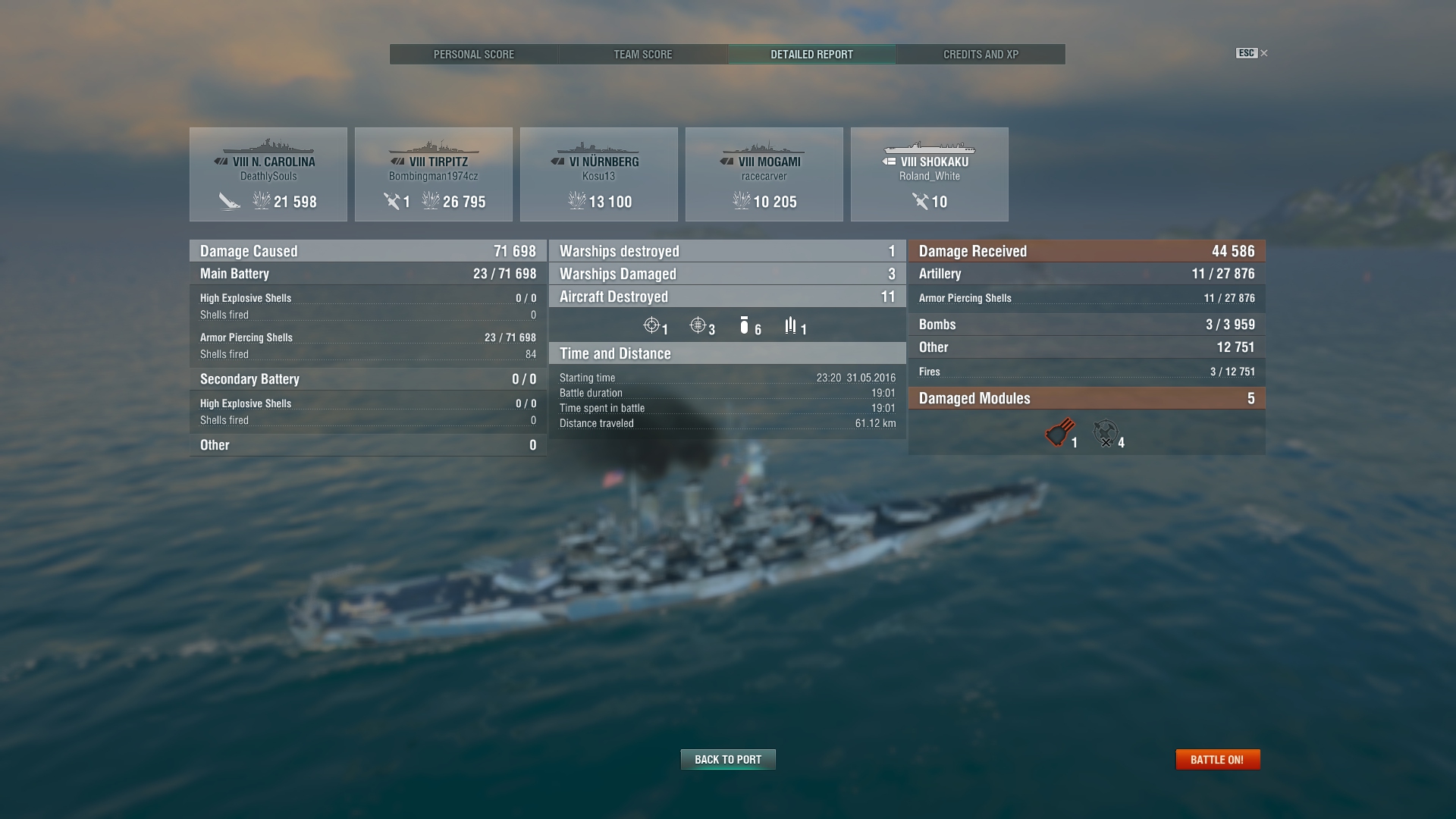1456x819 pixels.
Task: Click the bomb icon showing 6 aircraft
Action: 744,325
